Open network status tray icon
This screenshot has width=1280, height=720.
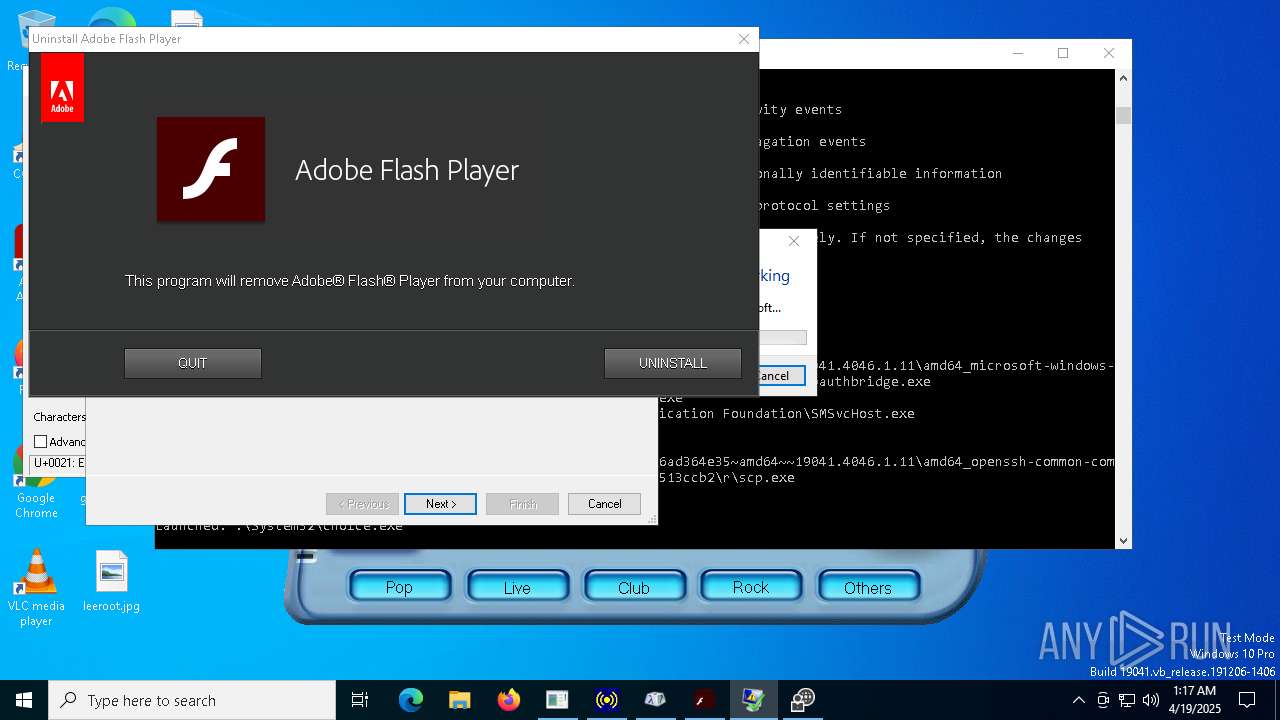tap(1127, 700)
